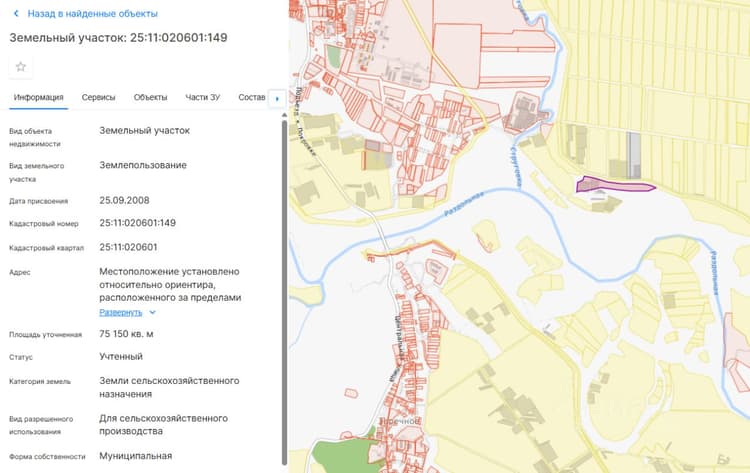The width and height of the screenshot is (750, 473).
Task: Click the scrollbar up arrow in the info panel
Action: point(285,115)
